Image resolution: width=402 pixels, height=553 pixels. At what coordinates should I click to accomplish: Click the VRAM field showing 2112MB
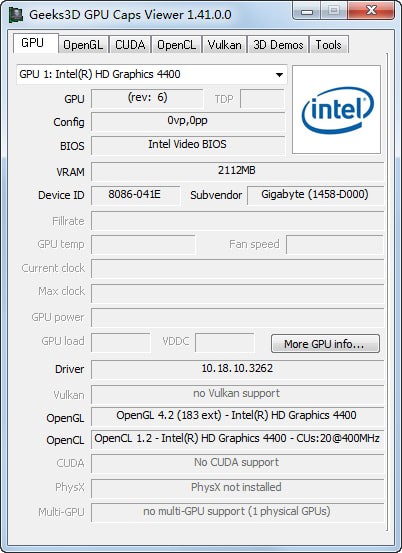pyautogui.click(x=237, y=171)
